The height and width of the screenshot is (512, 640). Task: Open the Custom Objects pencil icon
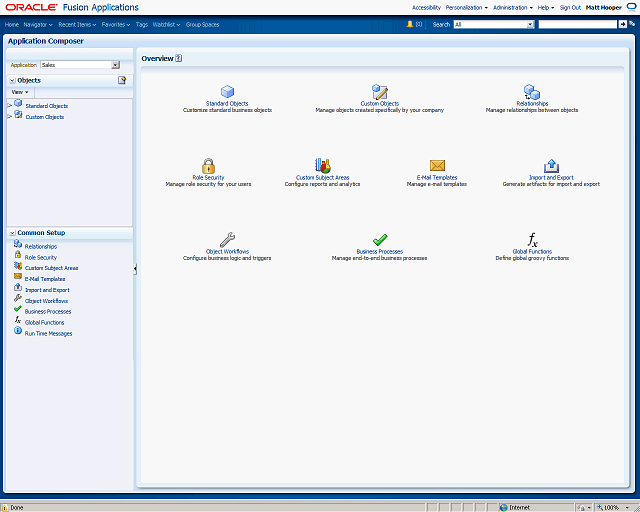[380, 92]
